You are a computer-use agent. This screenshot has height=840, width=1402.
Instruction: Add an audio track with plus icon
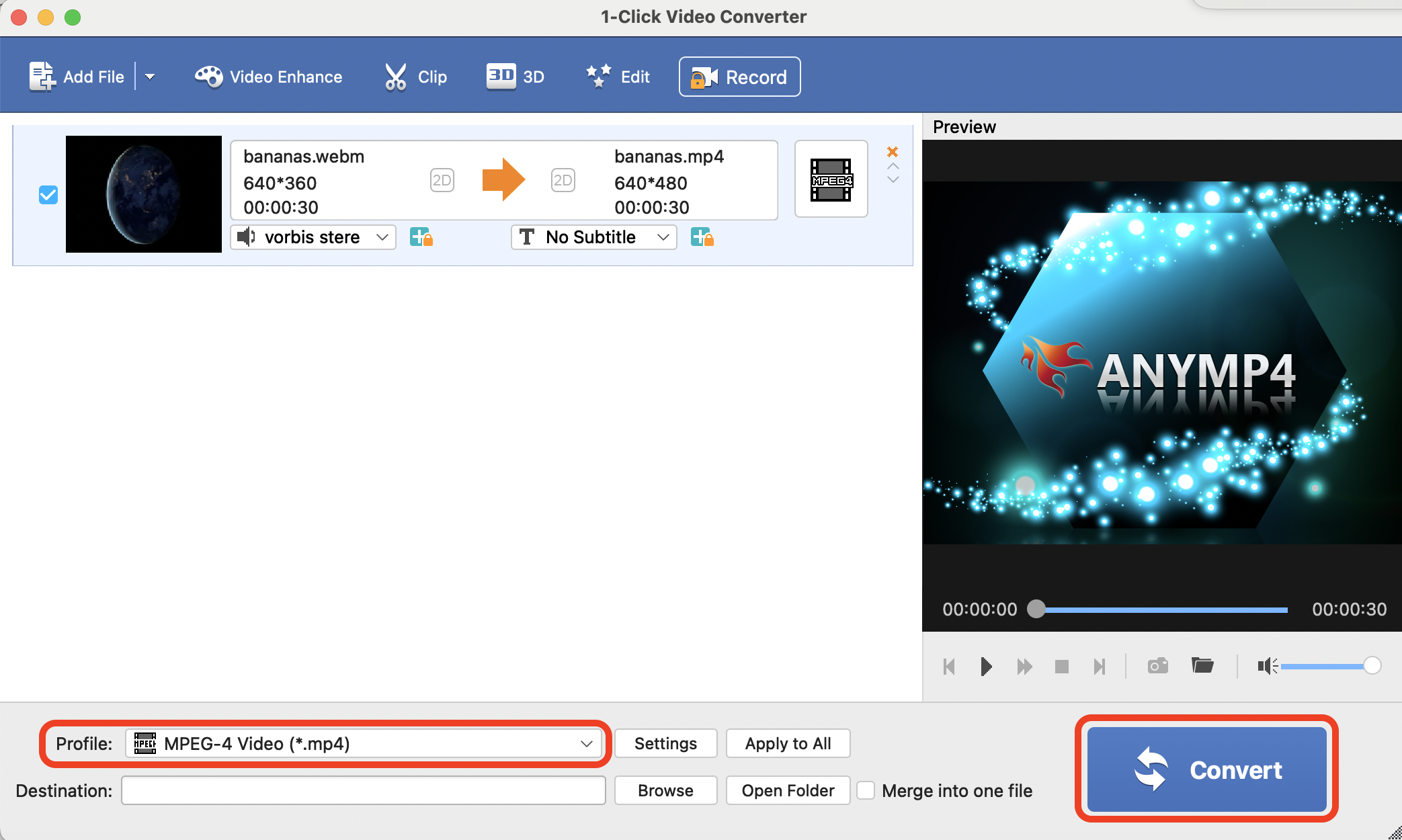click(421, 237)
